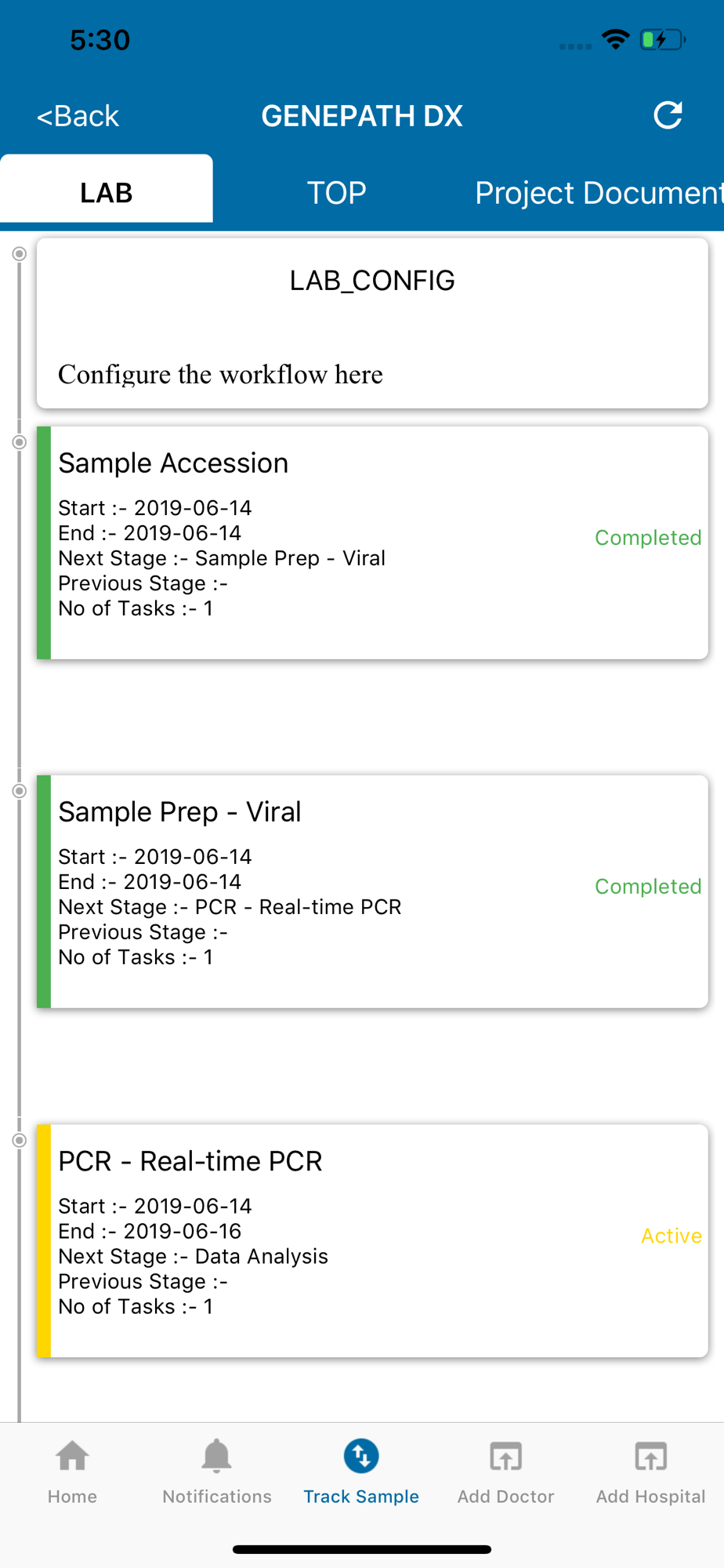
Task: Tap the Add Doctor icon
Action: (x=505, y=1457)
